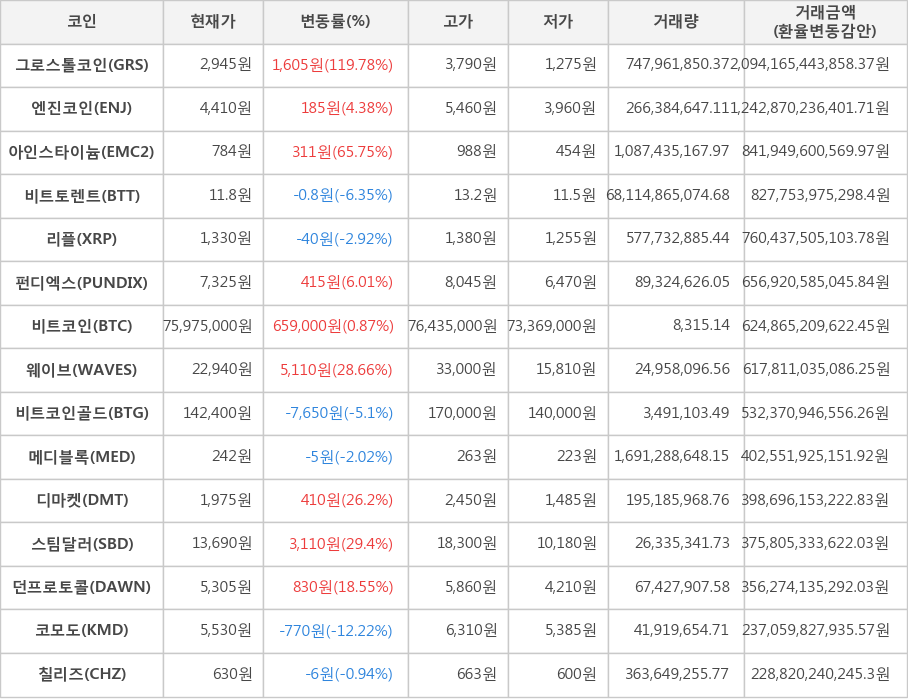Click the 펀디엑스(PUNDIX) coin name
Viewport: 908px width, 700px height.
[x=82, y=283]
